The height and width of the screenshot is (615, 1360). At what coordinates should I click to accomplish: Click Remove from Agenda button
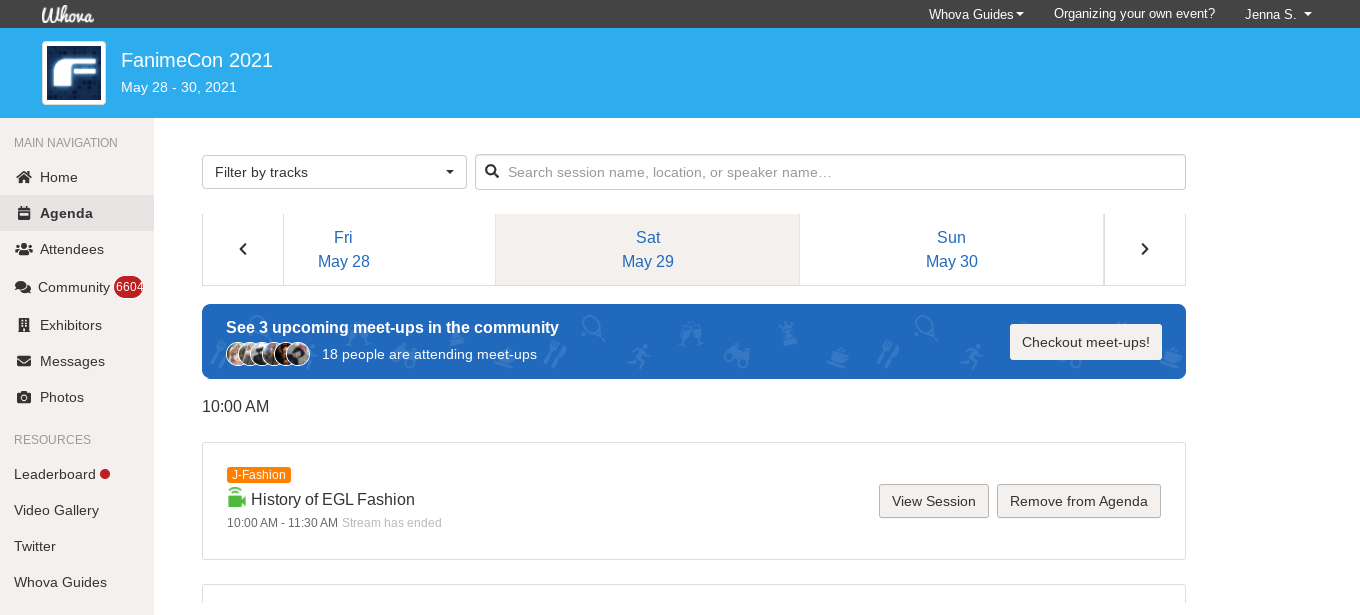point(1079,501)
